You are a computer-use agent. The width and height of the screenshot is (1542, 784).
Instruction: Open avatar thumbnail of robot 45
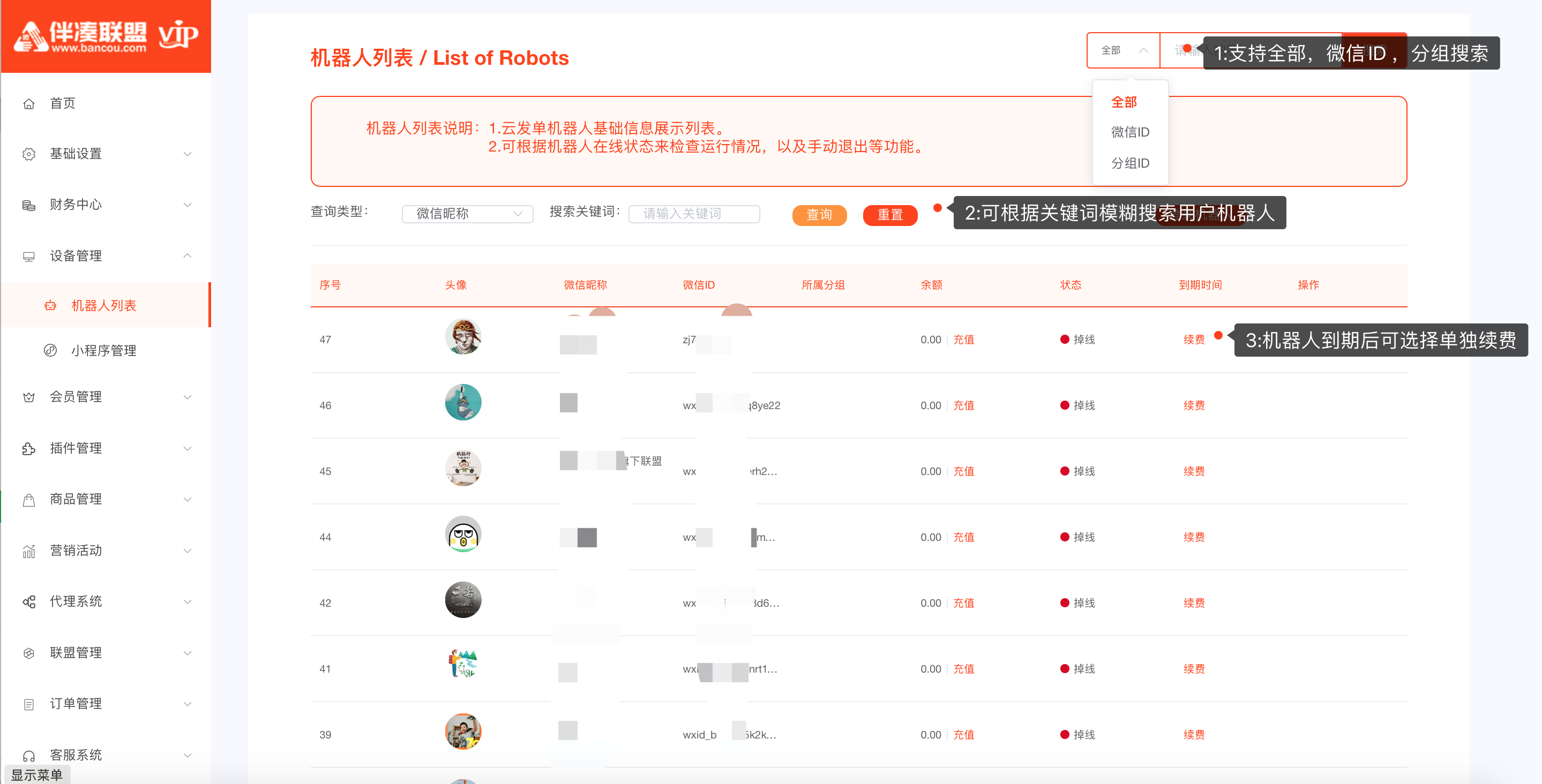[x=463, y=468]
